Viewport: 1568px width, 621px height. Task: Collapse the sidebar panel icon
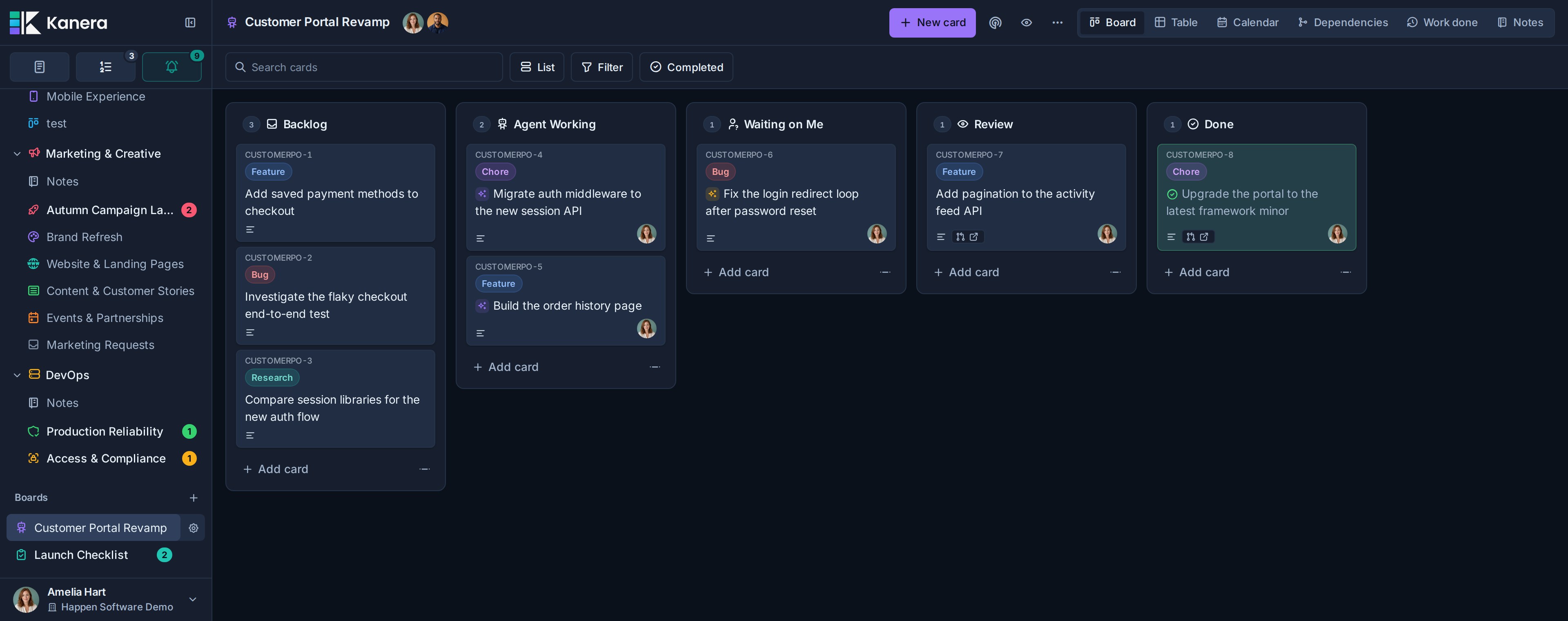[x=190, y=22]
